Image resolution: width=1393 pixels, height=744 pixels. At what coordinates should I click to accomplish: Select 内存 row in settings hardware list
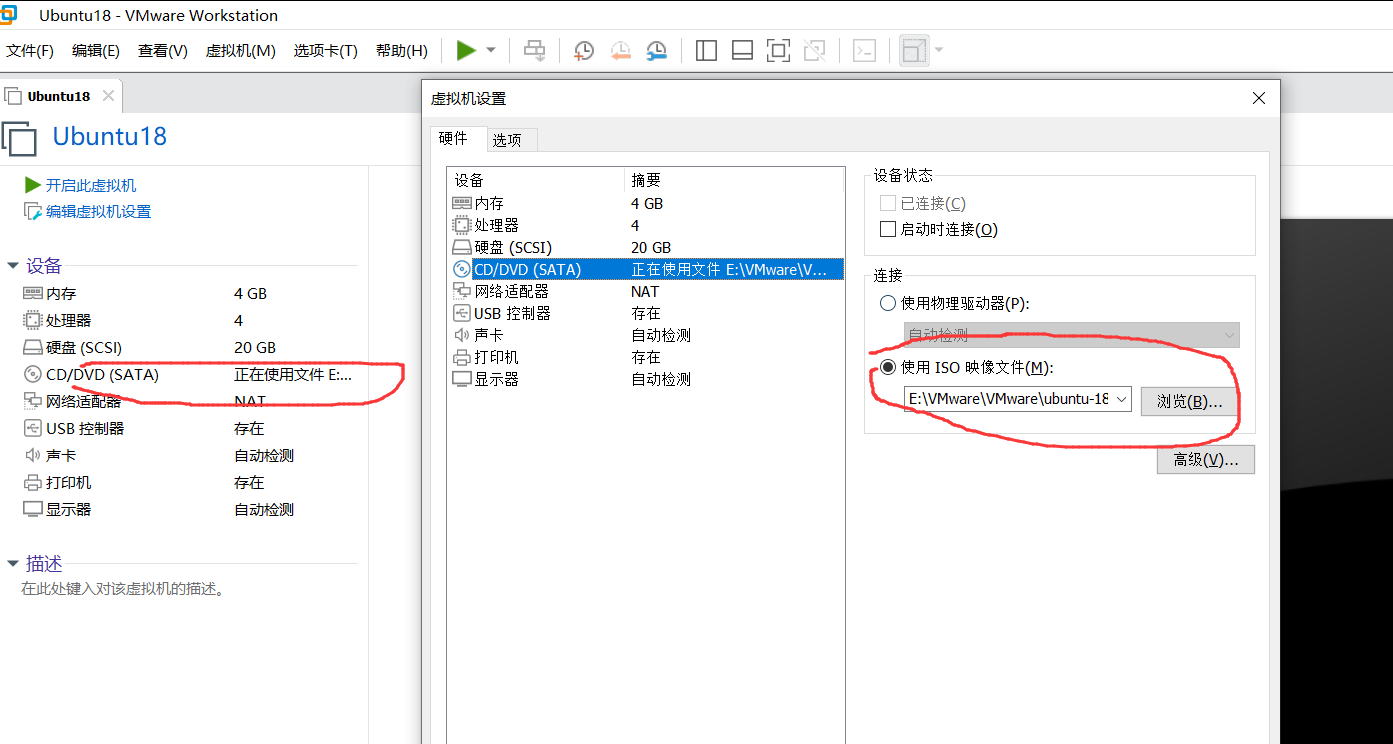[x=645, y=203]
